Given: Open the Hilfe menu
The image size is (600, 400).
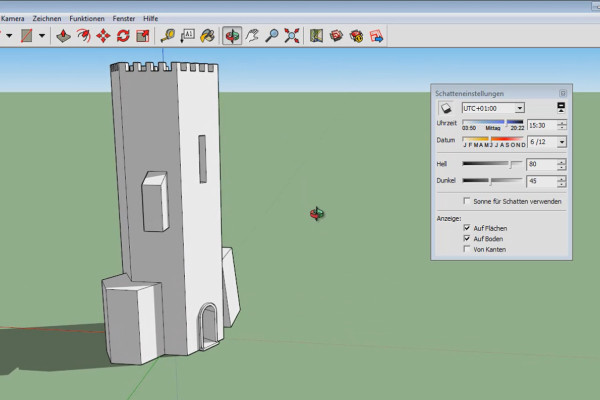Looking at the screenshot, I should pos(150,18).
